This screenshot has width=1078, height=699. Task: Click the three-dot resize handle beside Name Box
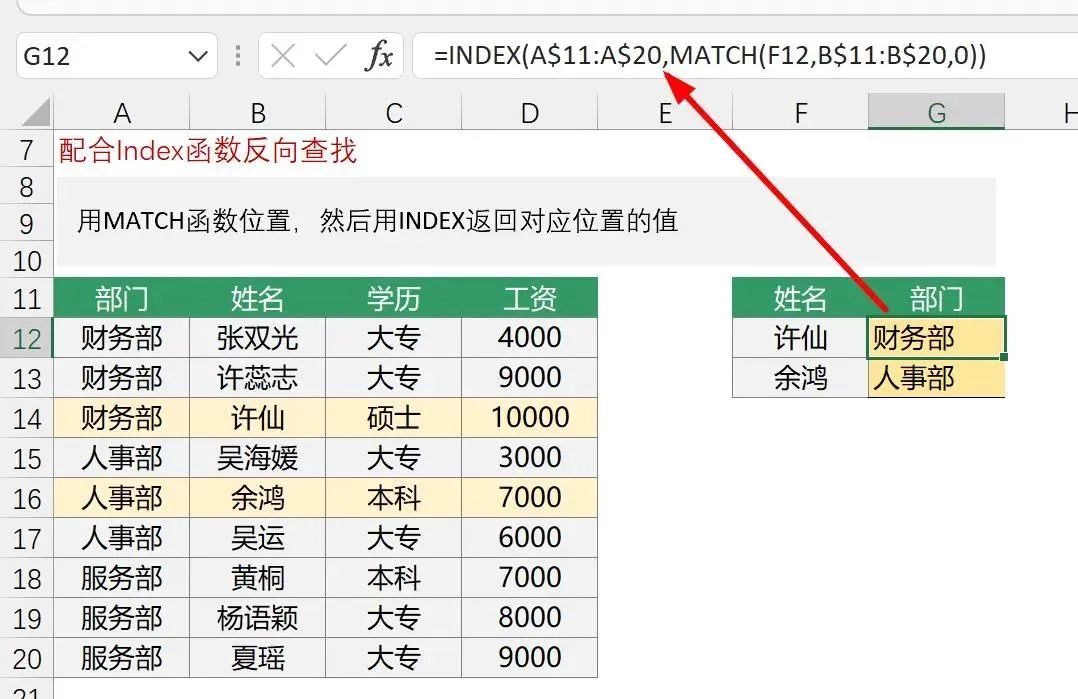[237, 56]
